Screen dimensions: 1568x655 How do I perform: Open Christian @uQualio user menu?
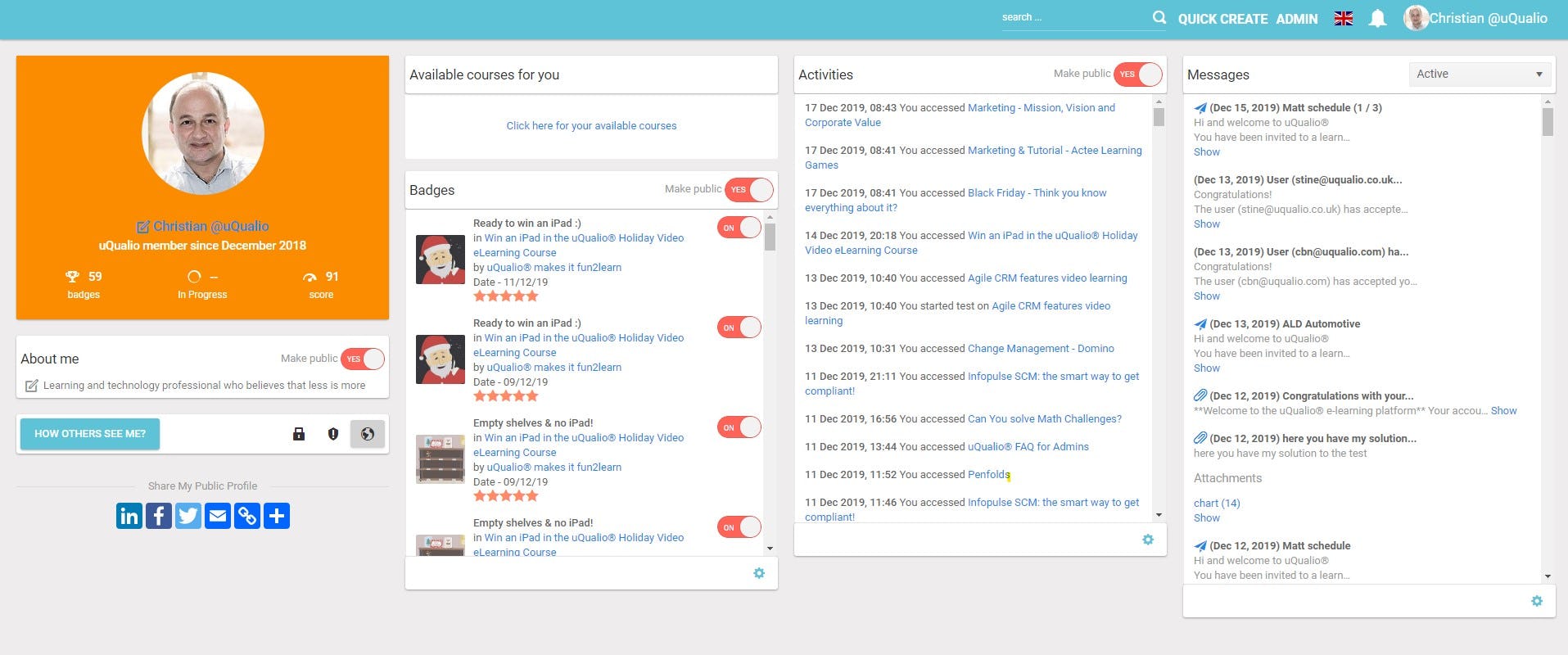tap(1475, 18)
